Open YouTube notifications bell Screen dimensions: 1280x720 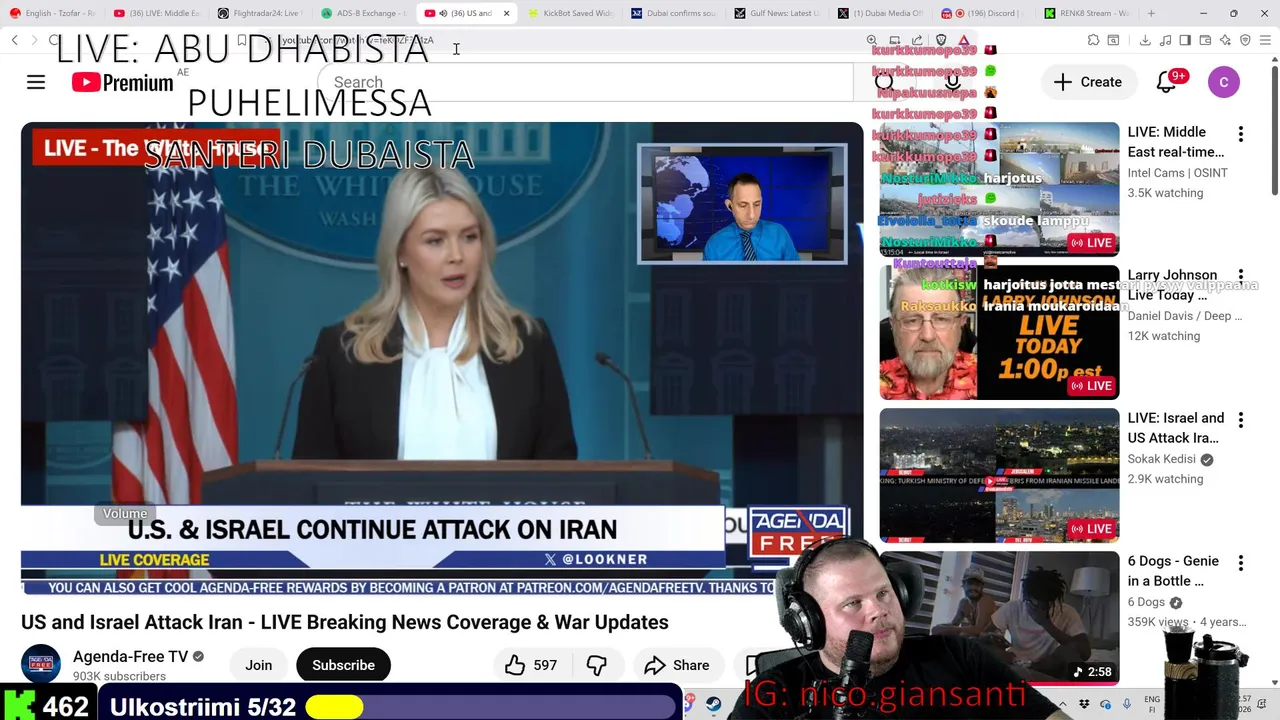[x=1167, y=82]
